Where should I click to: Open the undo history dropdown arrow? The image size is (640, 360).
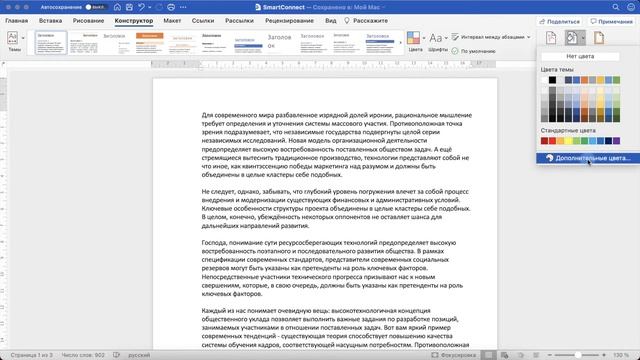coord(149,7)
